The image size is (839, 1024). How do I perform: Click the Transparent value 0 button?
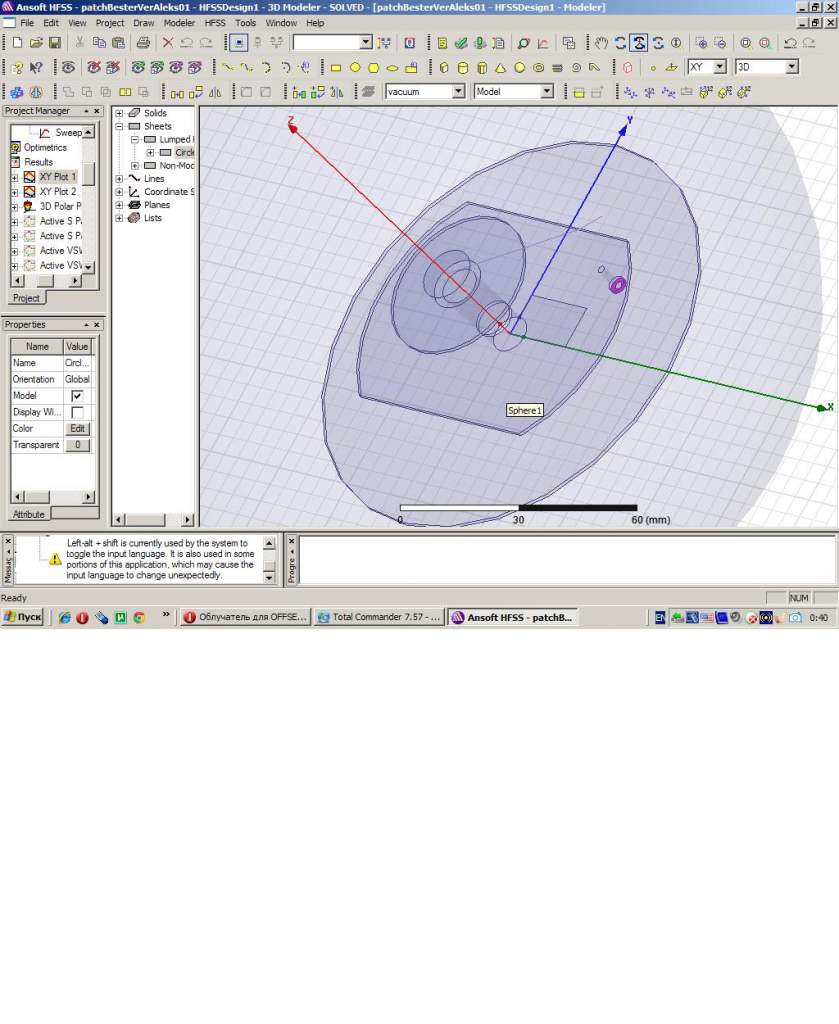(x=77, y=445)
